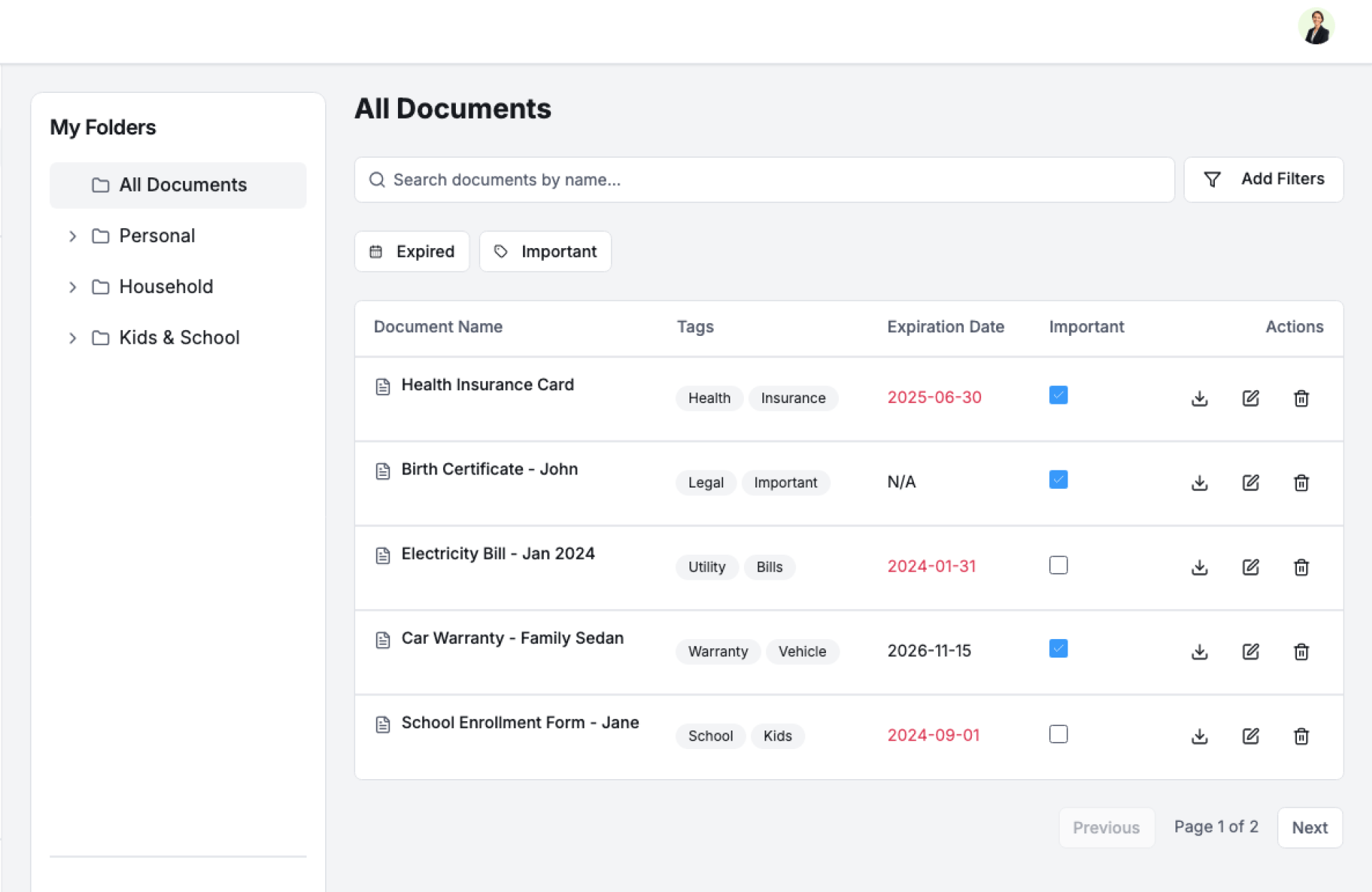This screenshot has width=1372, height=892.
Task: Download the Health Insurance Card document
Action: pyautogui.click(x=1199, y=398)
